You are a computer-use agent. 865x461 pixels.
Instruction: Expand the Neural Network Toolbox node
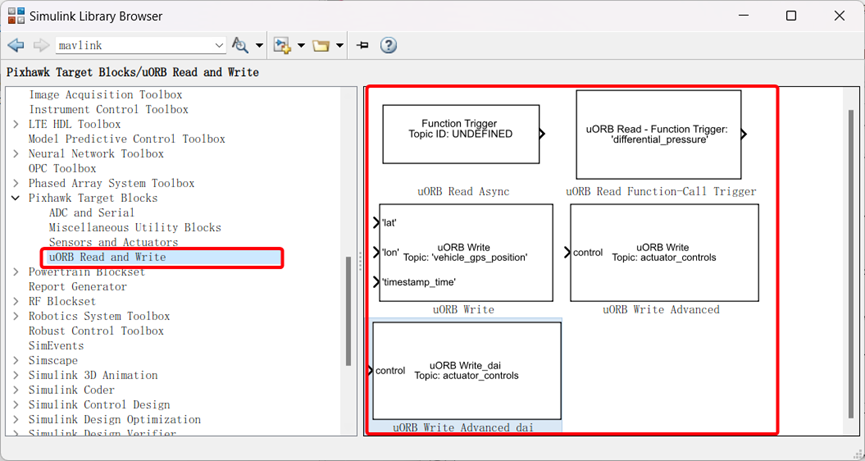(x=16, y=154)
